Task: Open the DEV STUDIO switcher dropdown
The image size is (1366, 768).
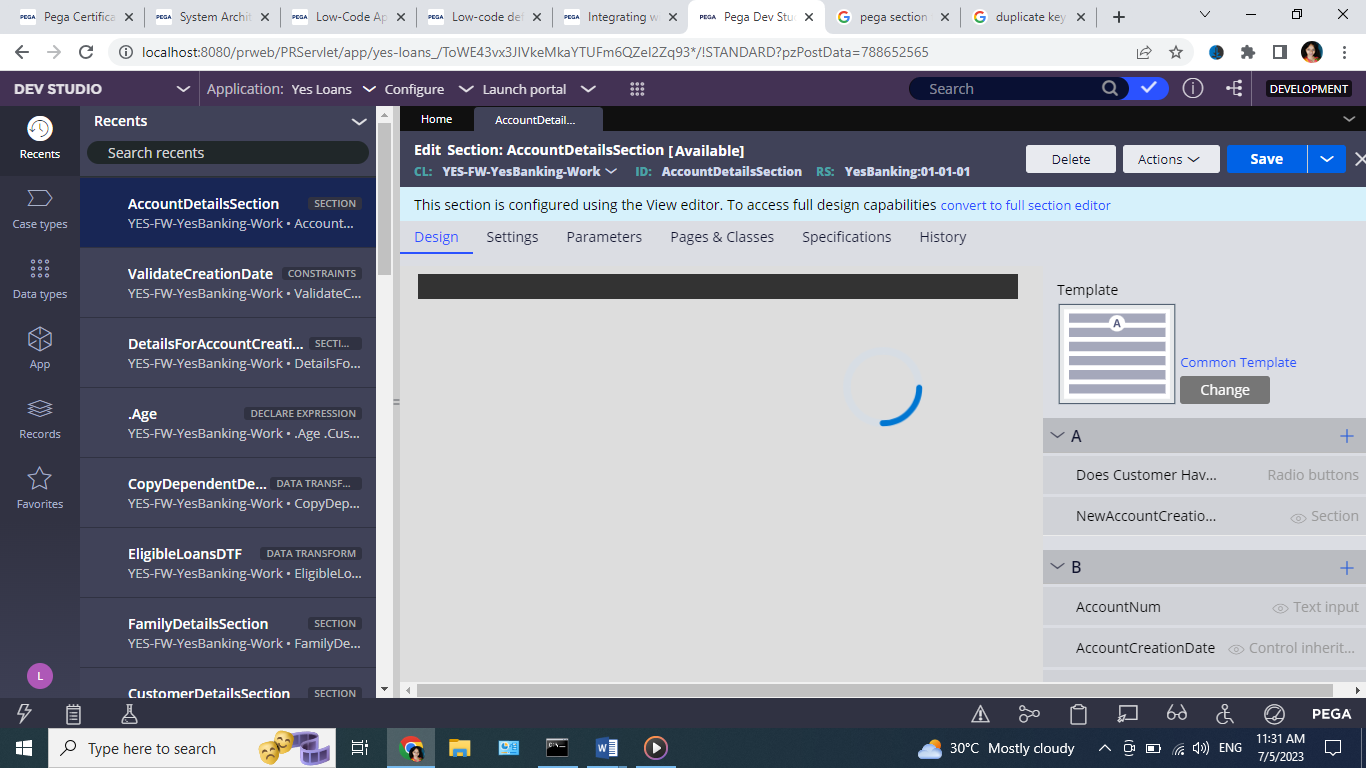Action: click(183, 89)
